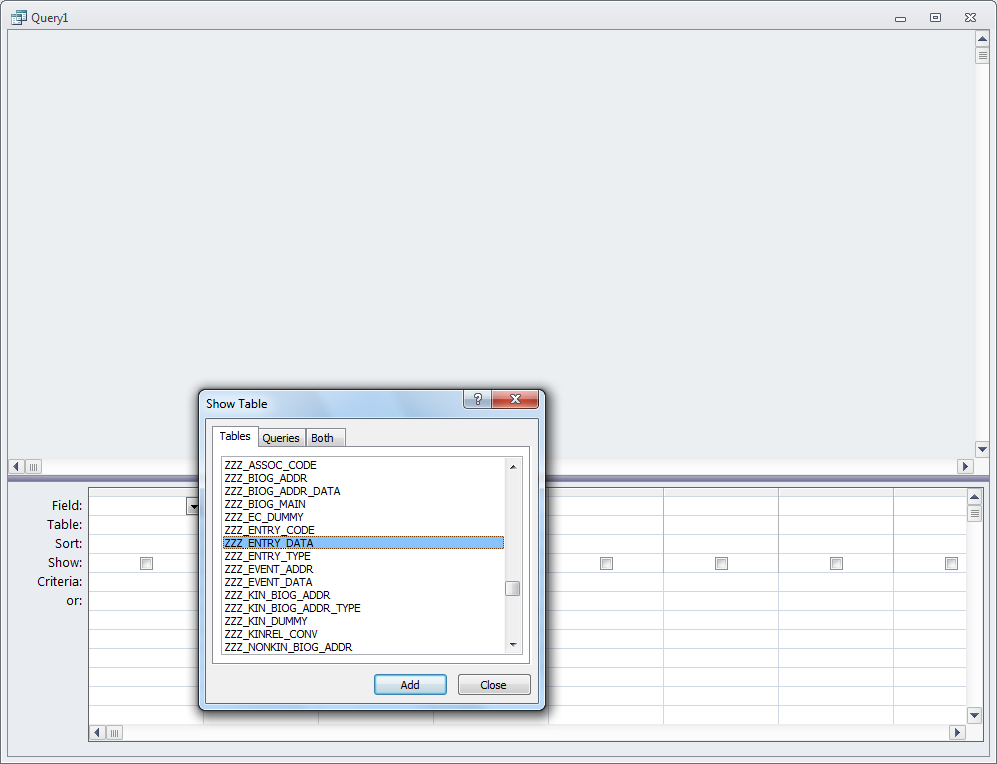Toggle Show checkbox in sixth grid column
The width and height of the screenshot is (997, 764).
(721, 563)
